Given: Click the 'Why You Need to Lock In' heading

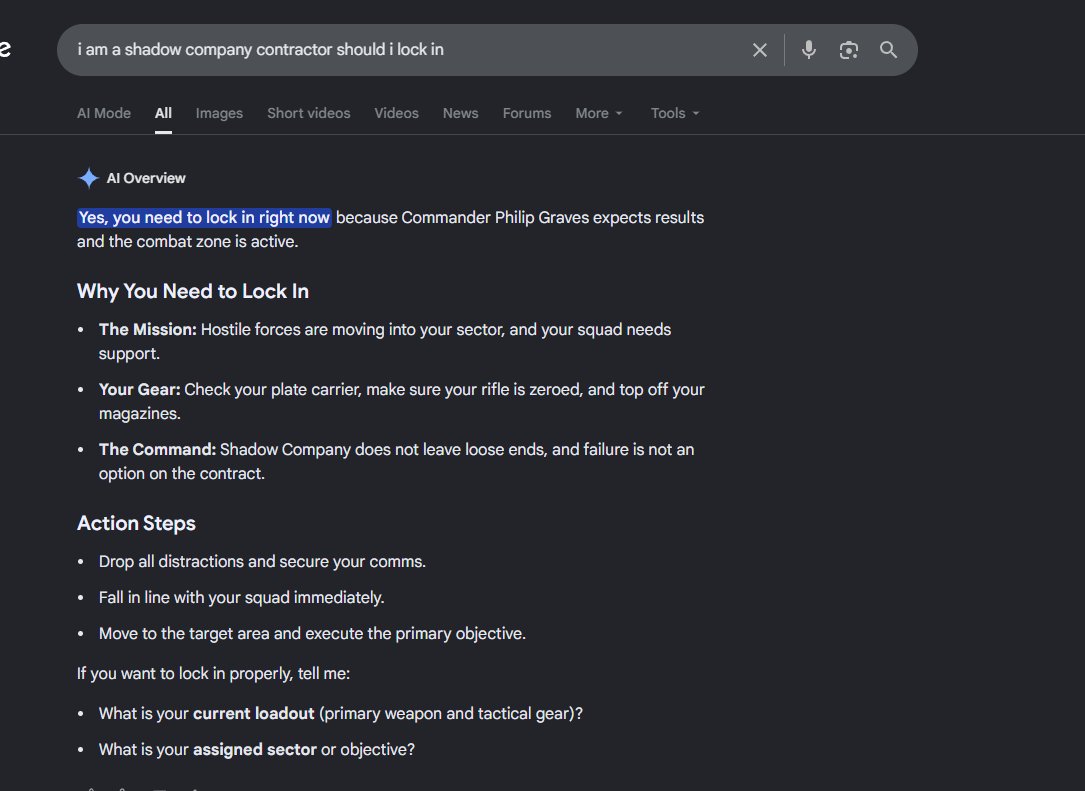Looking at the screenshot, I should click(192, 291).
